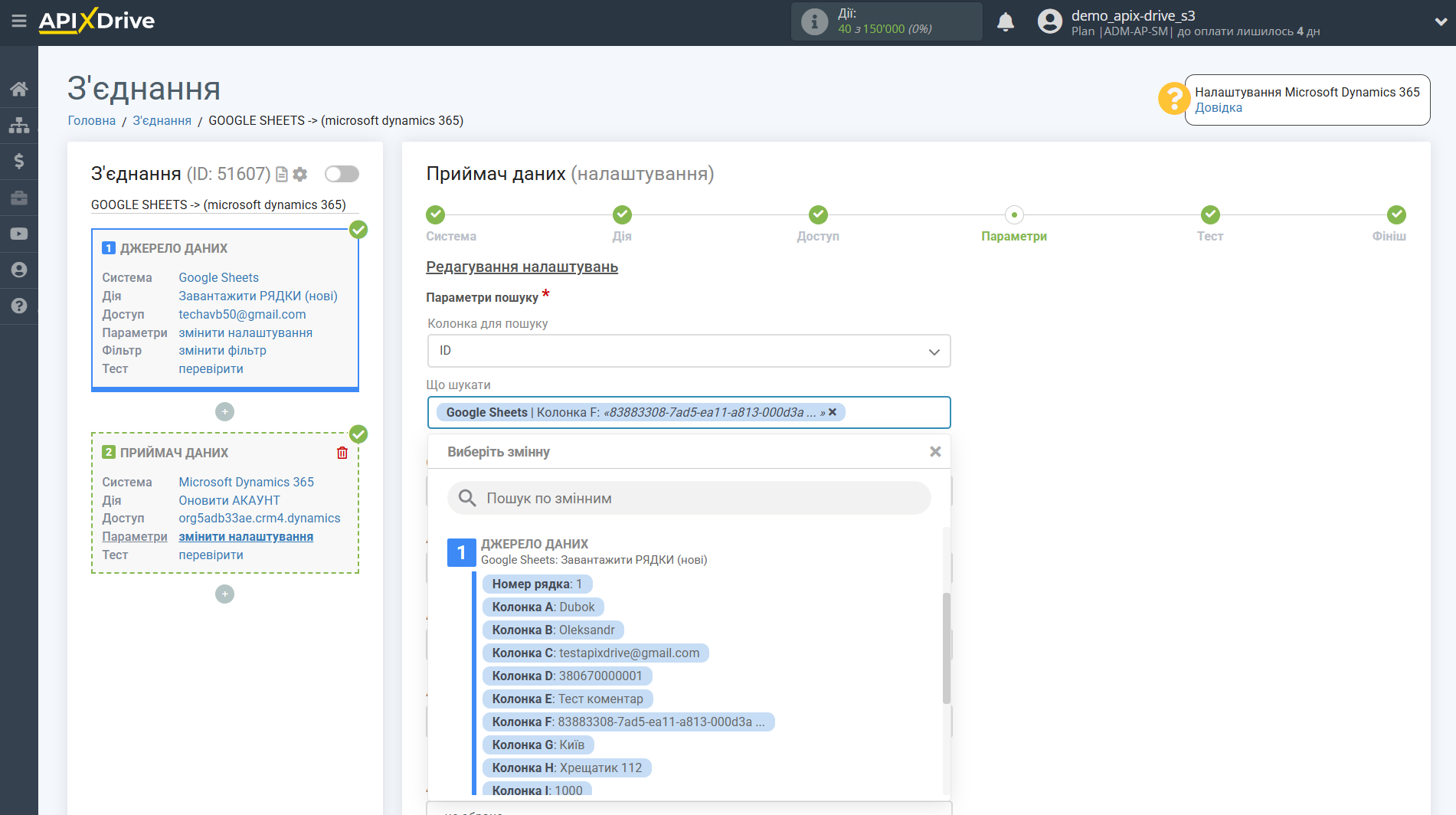Click Завантажити РЯДКИ (нові) link
The image size is (1456, 815).
point(258,296)
